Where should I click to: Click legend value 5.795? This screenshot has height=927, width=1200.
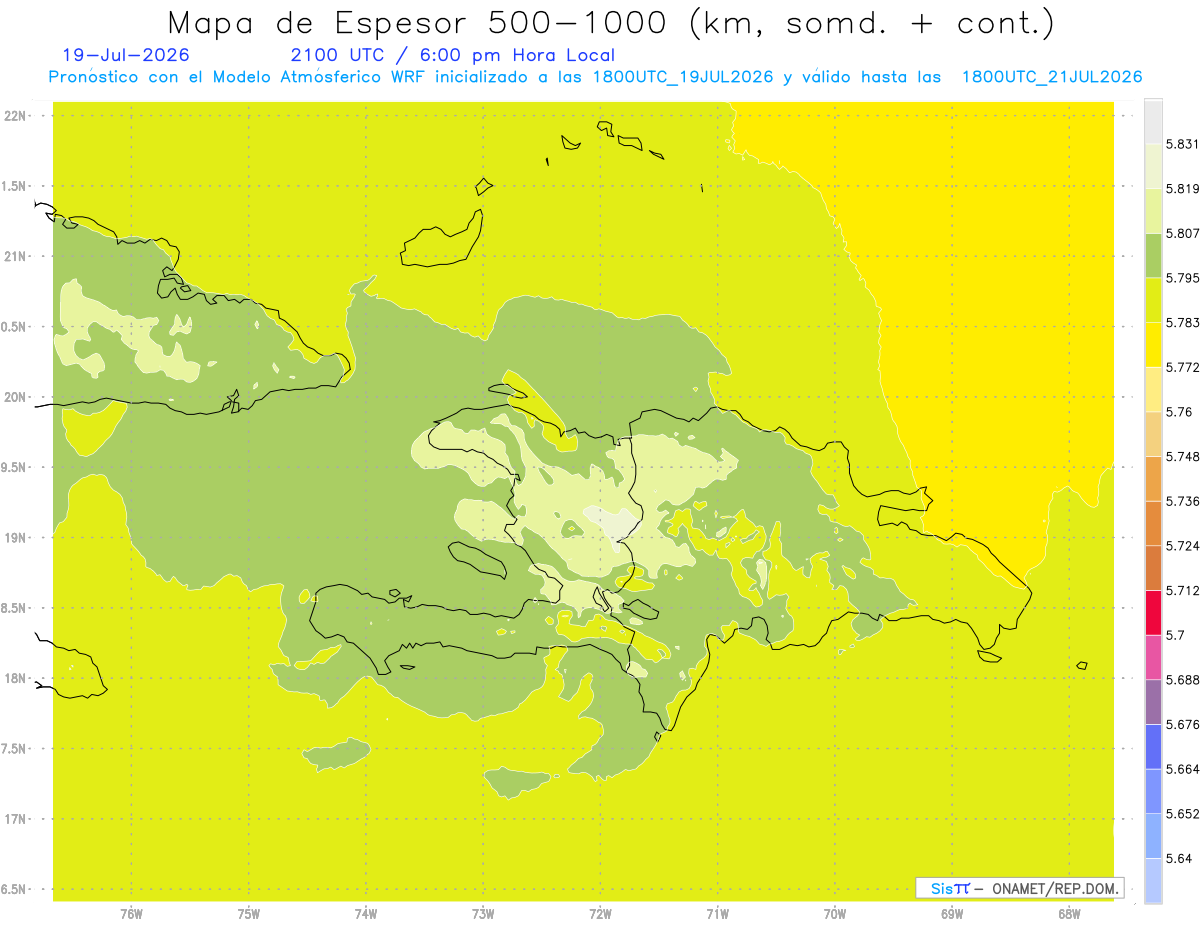coord(1183,278)
